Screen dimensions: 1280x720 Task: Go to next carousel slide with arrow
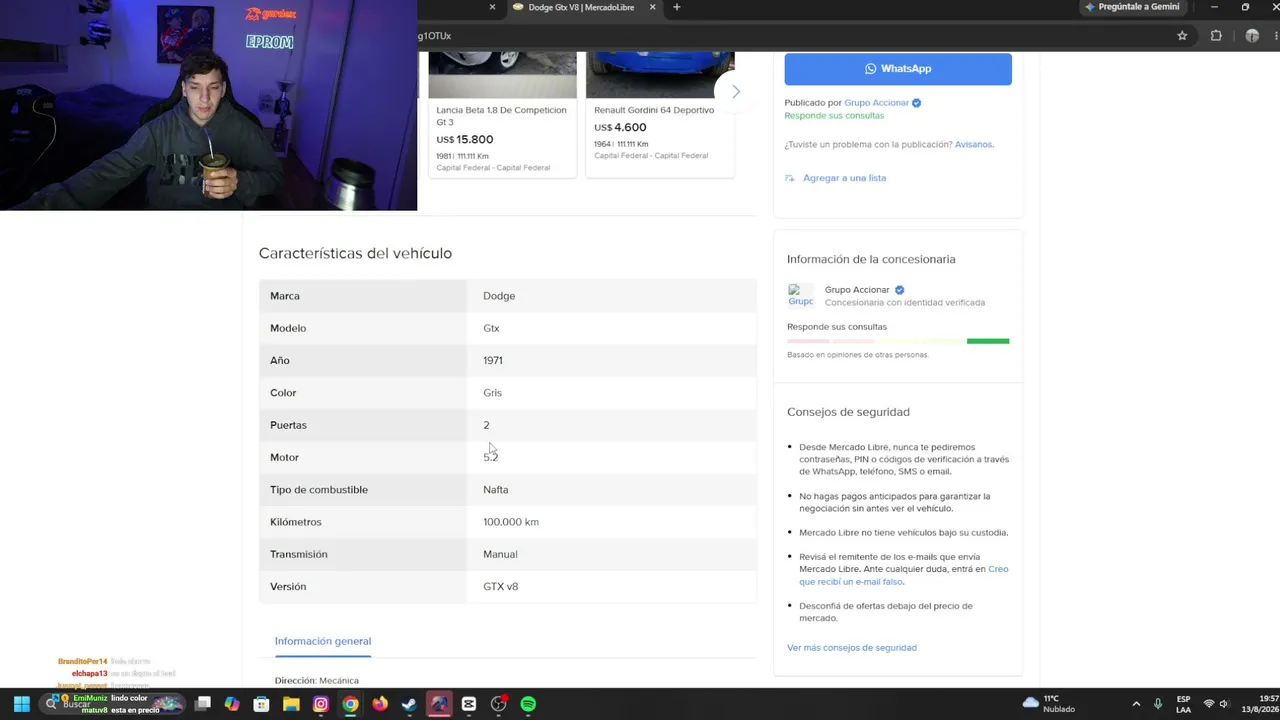[736, 91]
